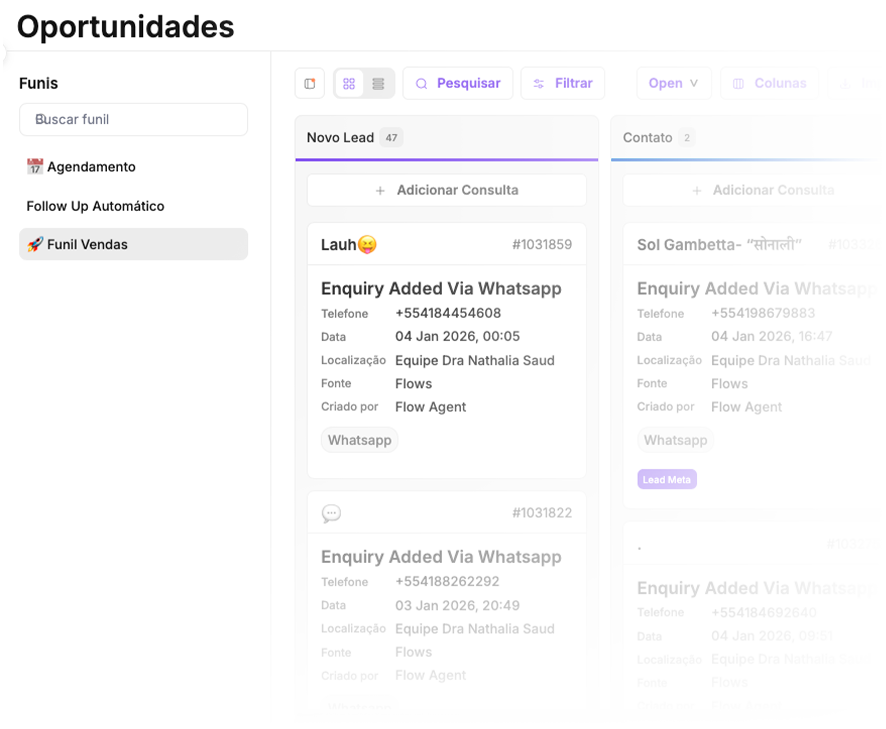The height and width of the screenshot is (729, 886).
Task: Select the Agendamento funnel
Action: [x=91, y=167]
